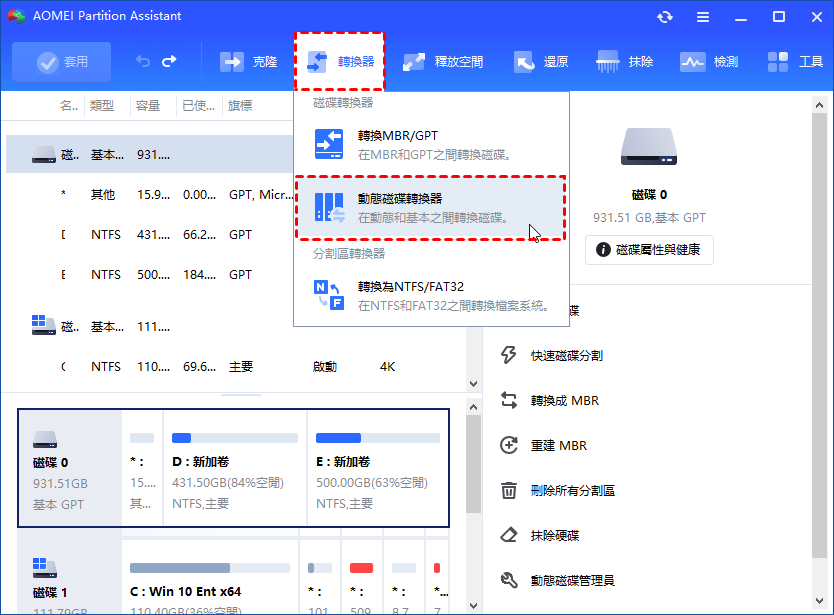Open the 還原 recover tool
Screen dimensions: 834x615
click(x=541, y=62)
